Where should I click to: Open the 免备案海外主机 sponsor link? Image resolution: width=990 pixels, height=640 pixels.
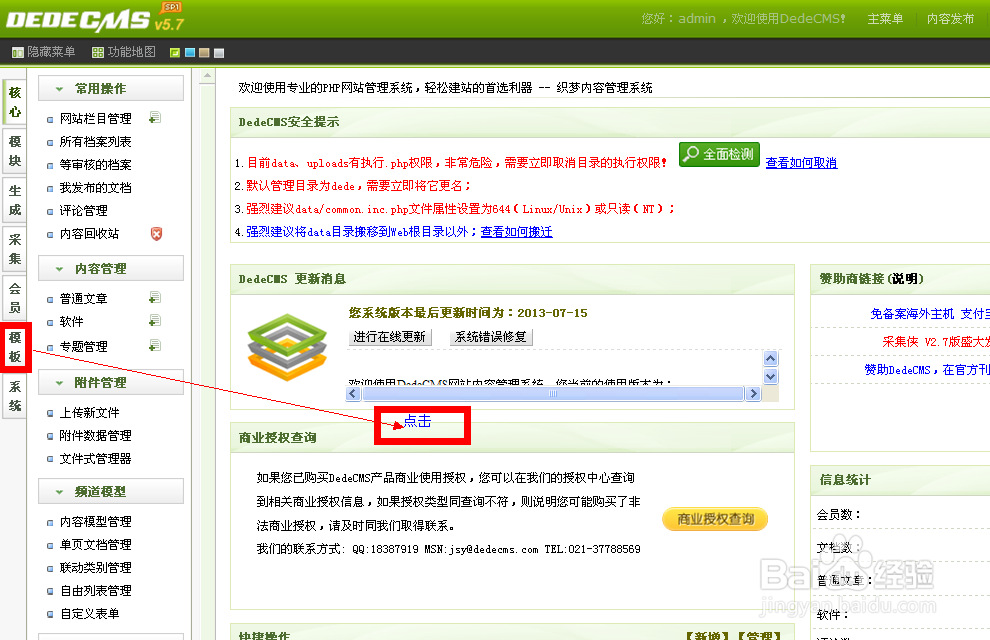coord(912,314)
